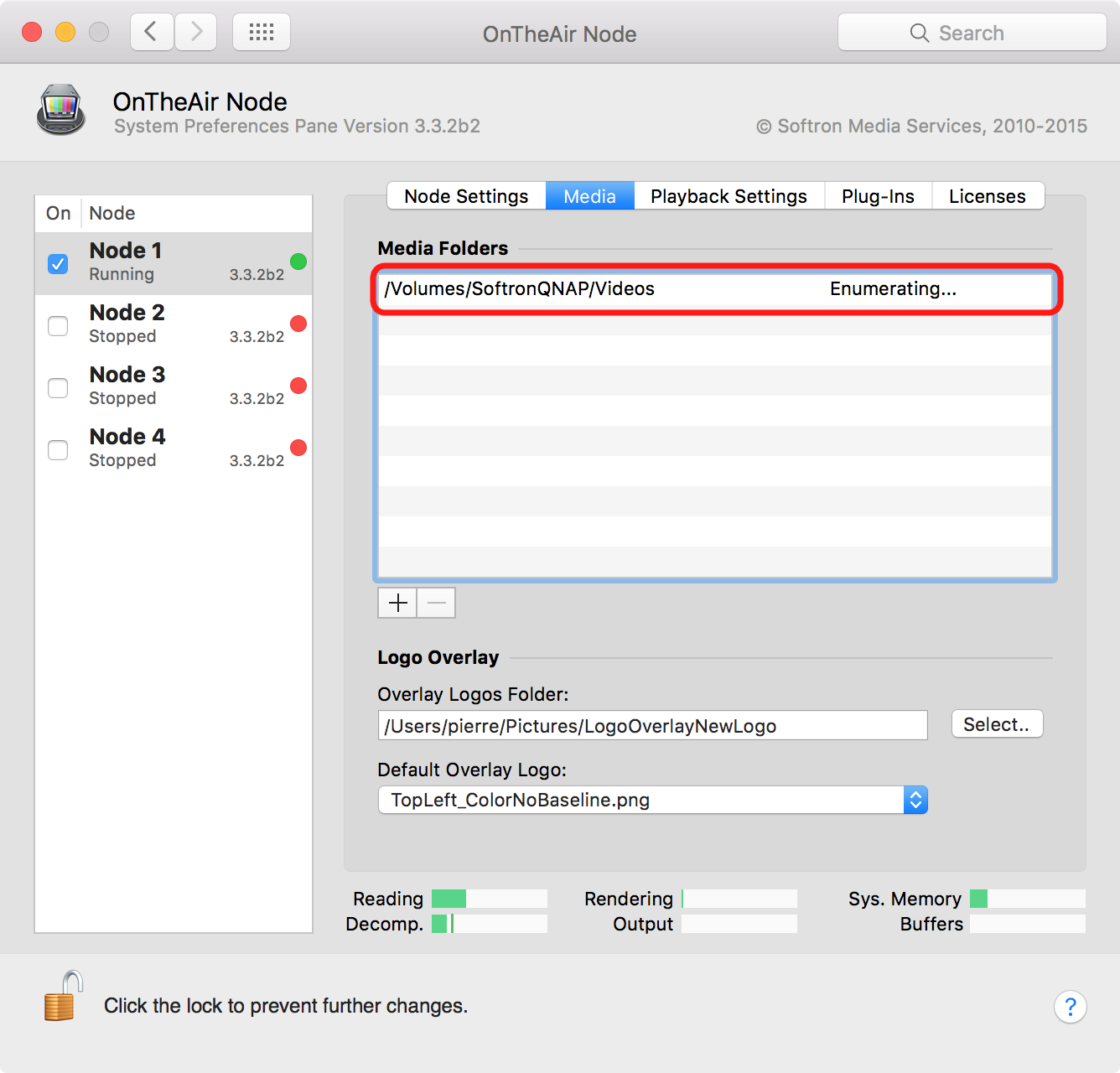Image resolution: width=1120 pixels, height=1073 pixels.
Task: Enable Node 2 checkbox
Action: coord(58,325)
